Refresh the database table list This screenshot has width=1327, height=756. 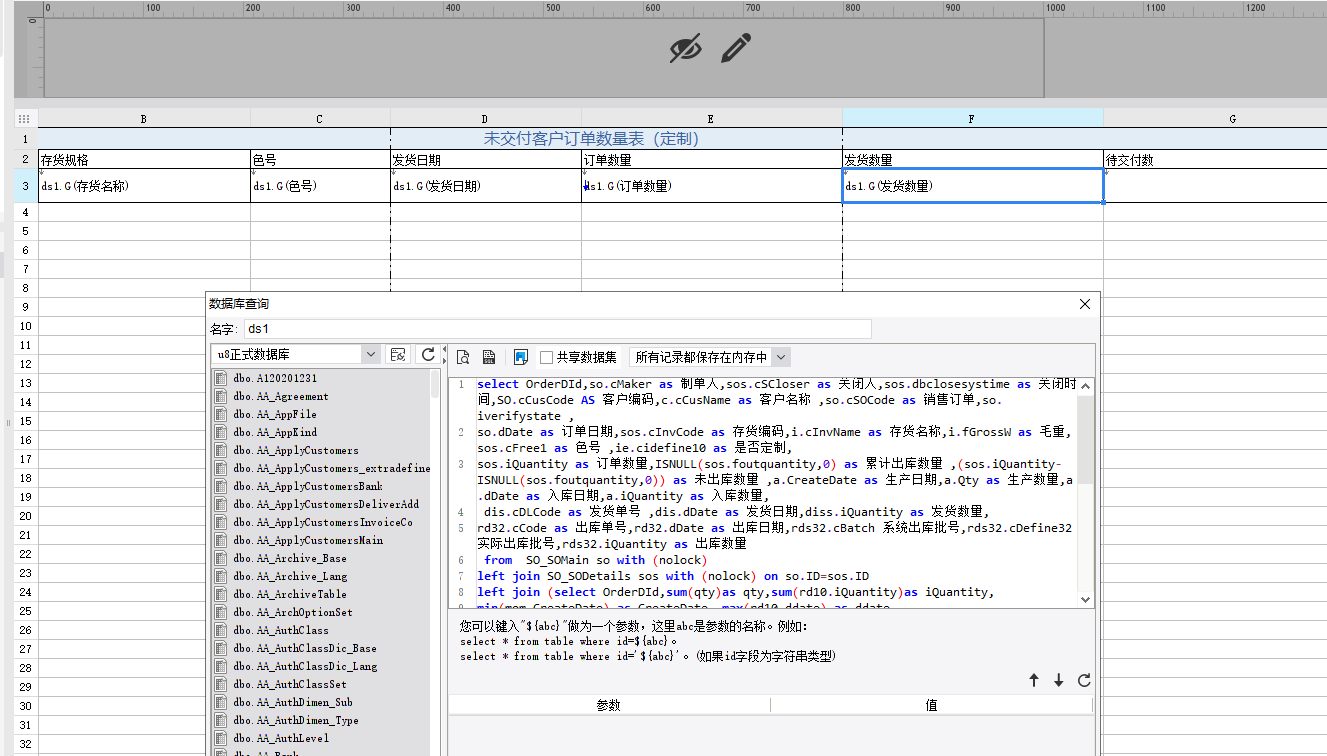click(x=428, y=354)
